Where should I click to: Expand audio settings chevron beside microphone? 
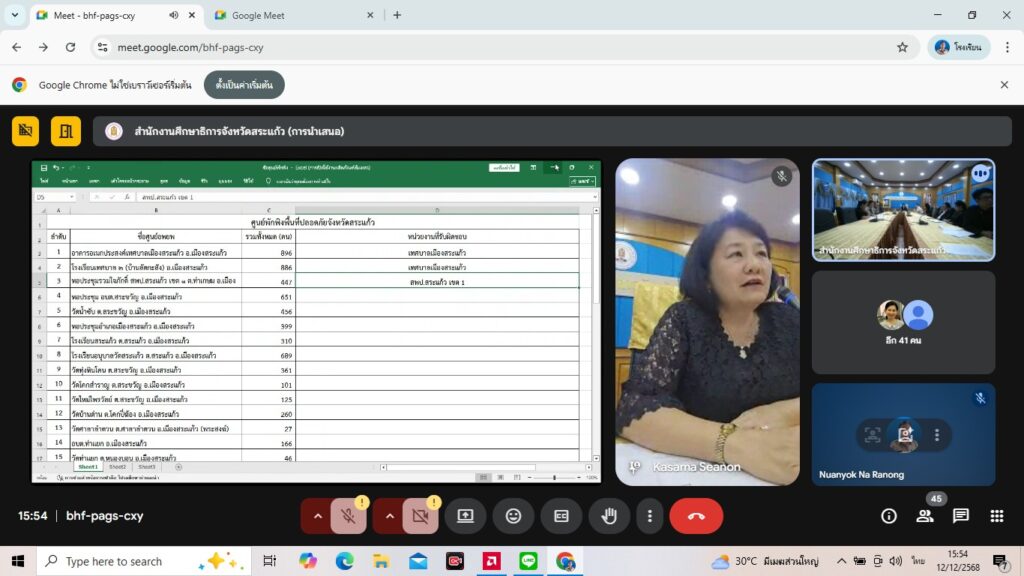click(x=318, y=516)
